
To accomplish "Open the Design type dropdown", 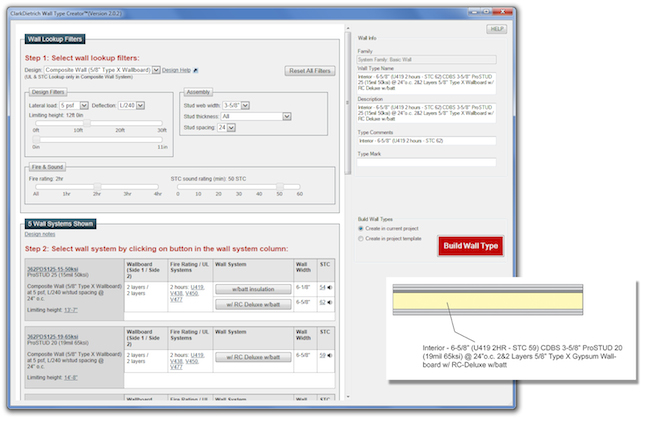I will [156, 70].
